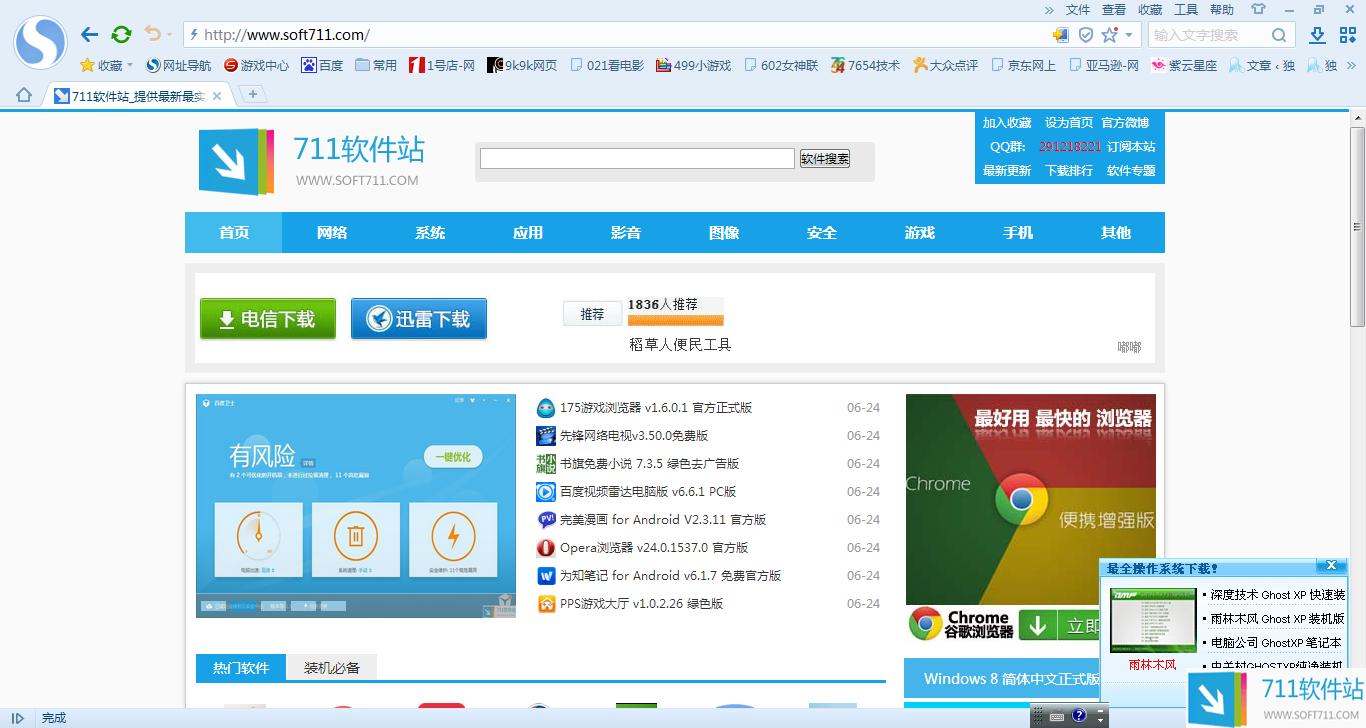Click the 百度 bookmark

pos(322,65)
